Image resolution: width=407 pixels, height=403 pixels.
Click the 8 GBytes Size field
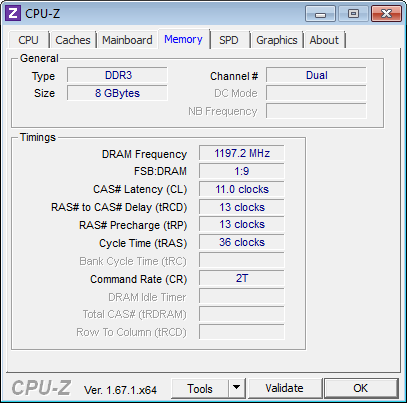[x=117, y=93]
